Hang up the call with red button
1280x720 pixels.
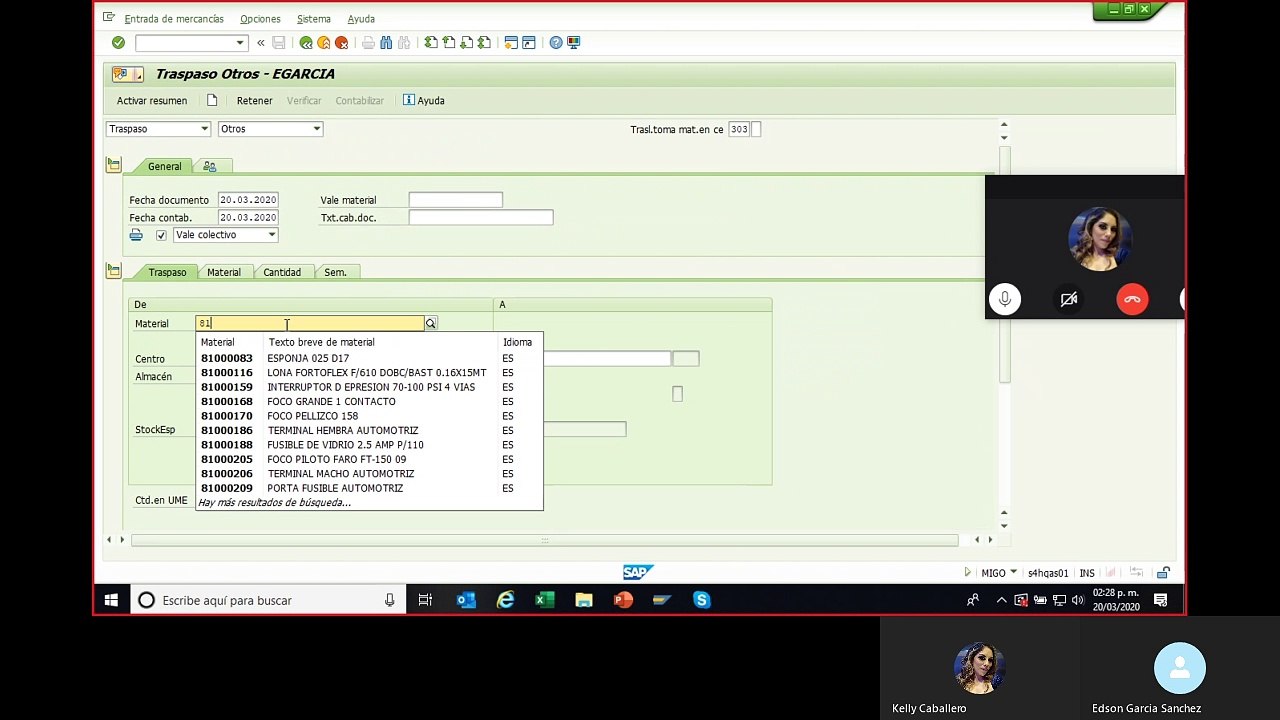[1132, 299]
